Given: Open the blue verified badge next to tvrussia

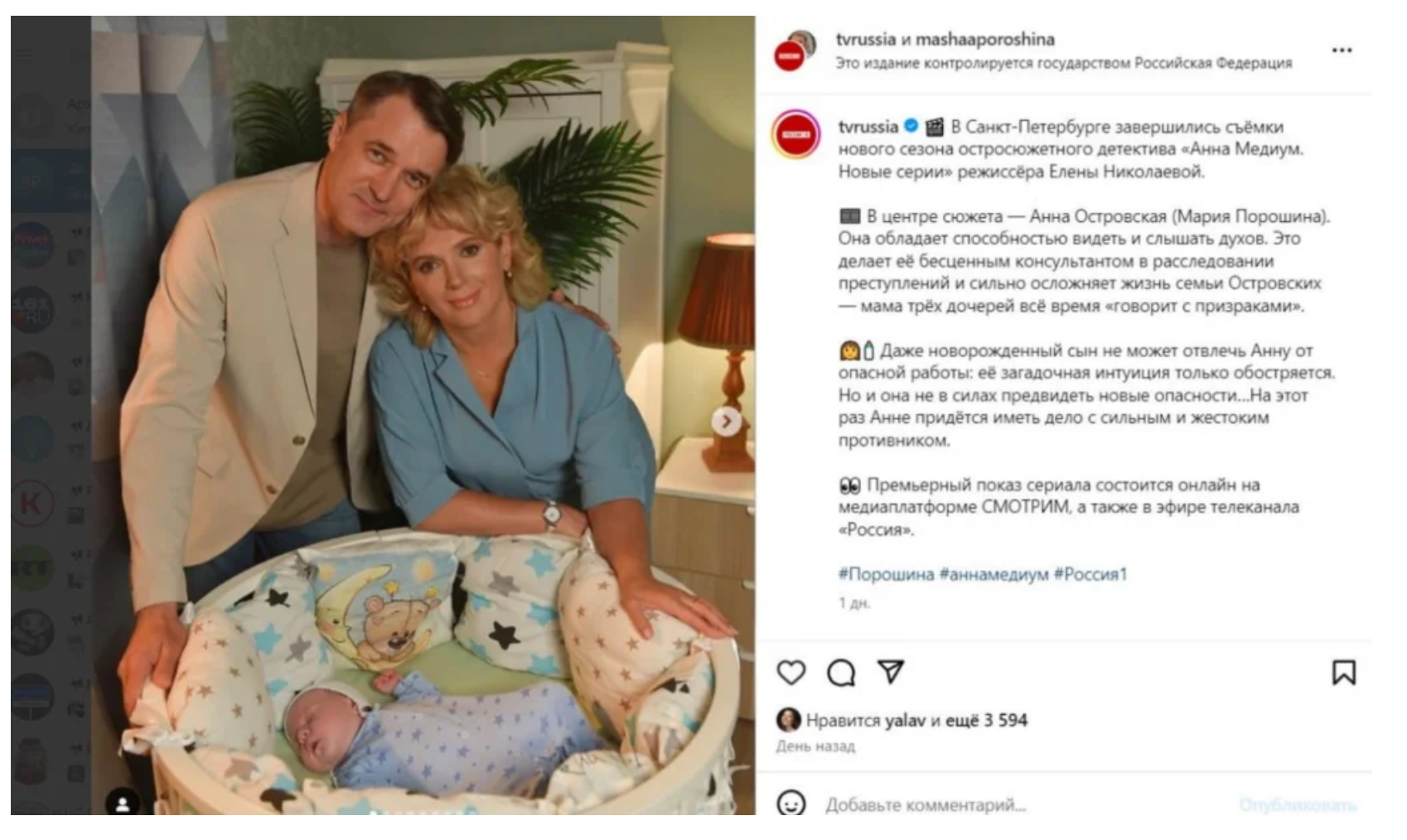Looking at the screenshot, I should pyautogui.click(x=911, y=126).
